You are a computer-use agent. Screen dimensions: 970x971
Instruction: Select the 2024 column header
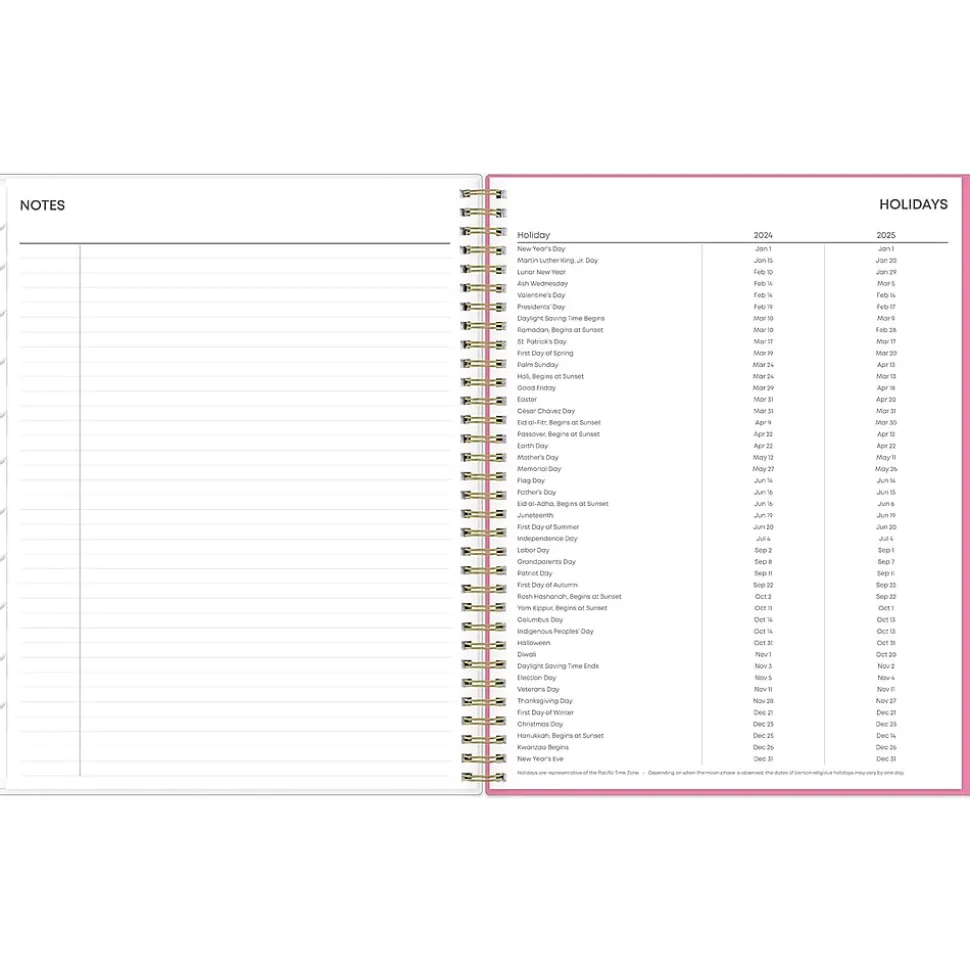(763, 235)
